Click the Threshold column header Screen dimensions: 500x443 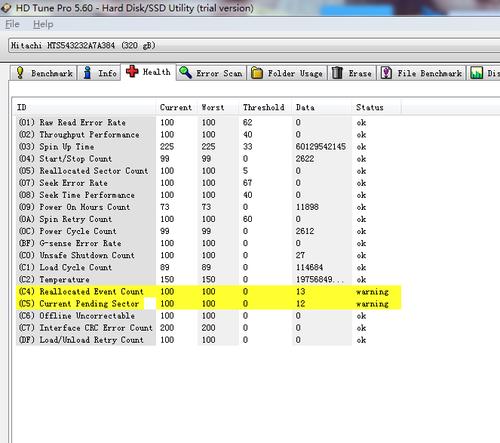tap(265, 107)
